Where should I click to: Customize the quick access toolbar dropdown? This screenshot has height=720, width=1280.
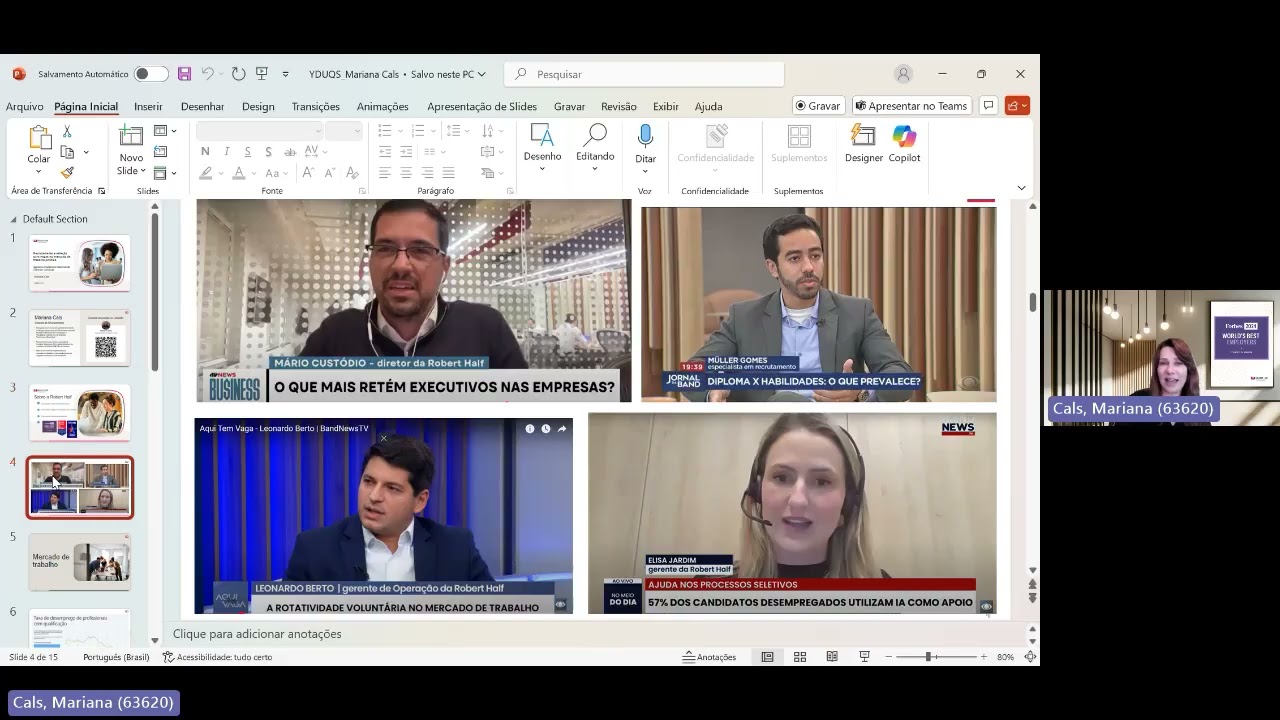click(x=285, y=74)
